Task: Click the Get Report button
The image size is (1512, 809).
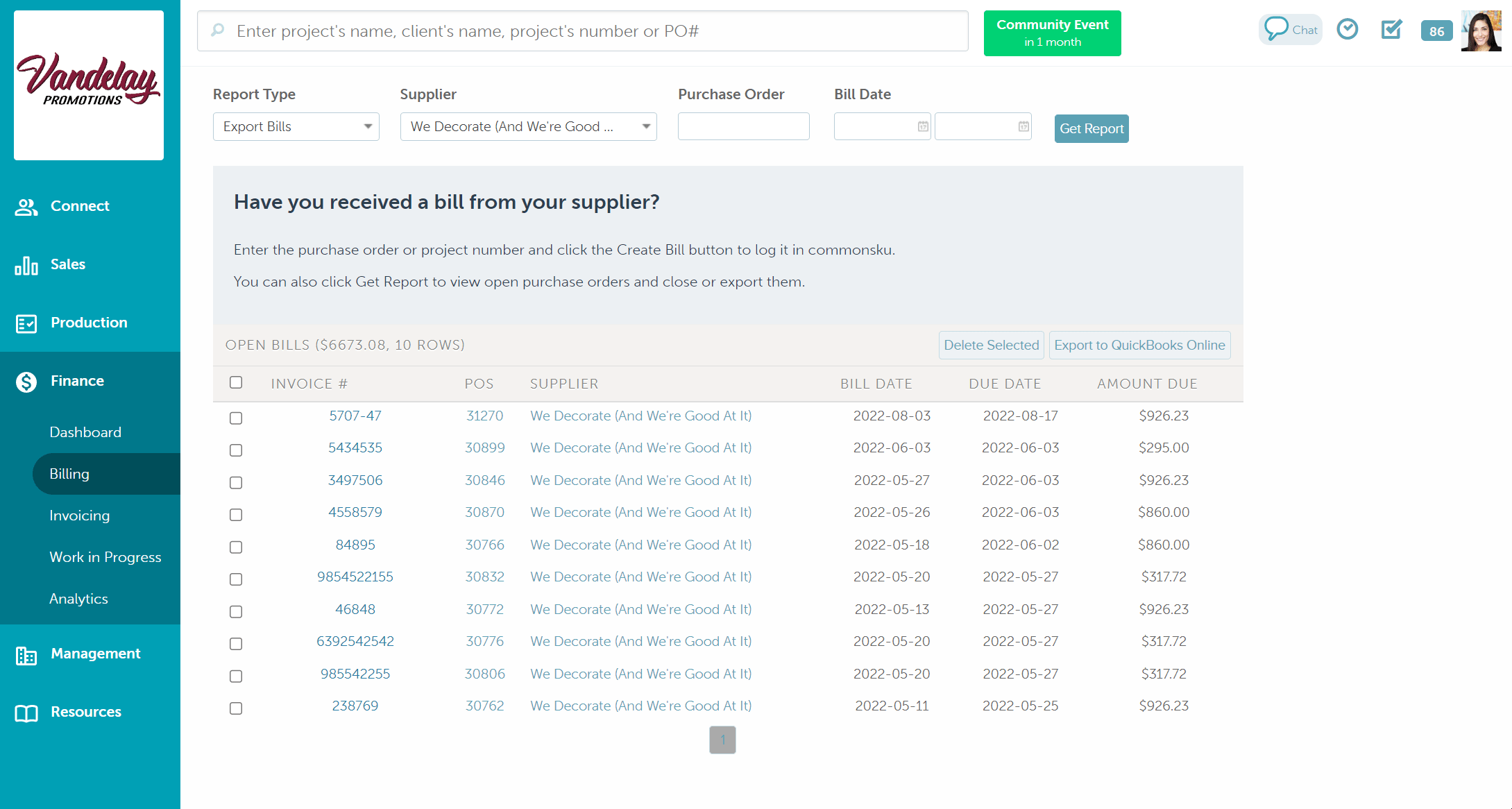Action: (x=1091, y=128)
